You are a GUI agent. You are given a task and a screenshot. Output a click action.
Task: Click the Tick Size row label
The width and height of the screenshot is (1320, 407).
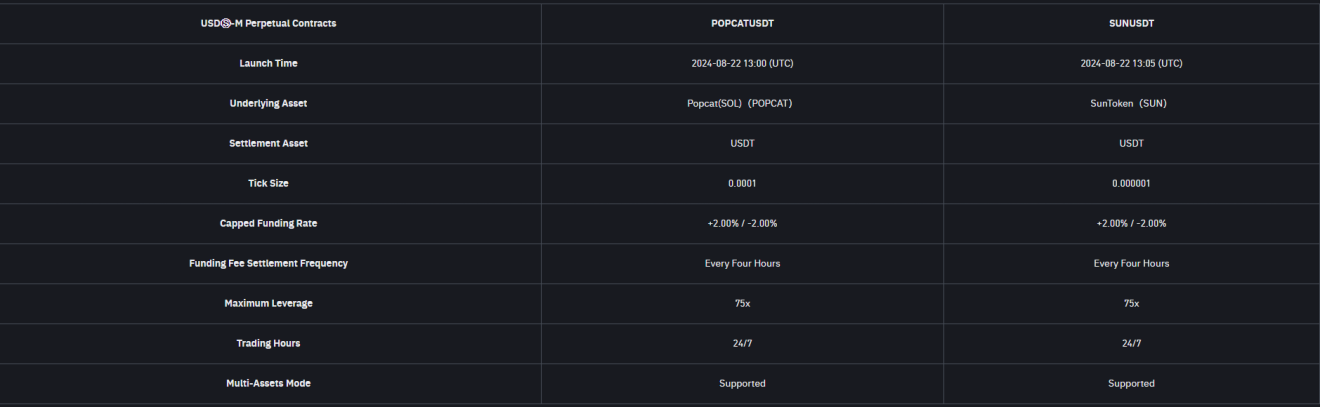(268, 184)
